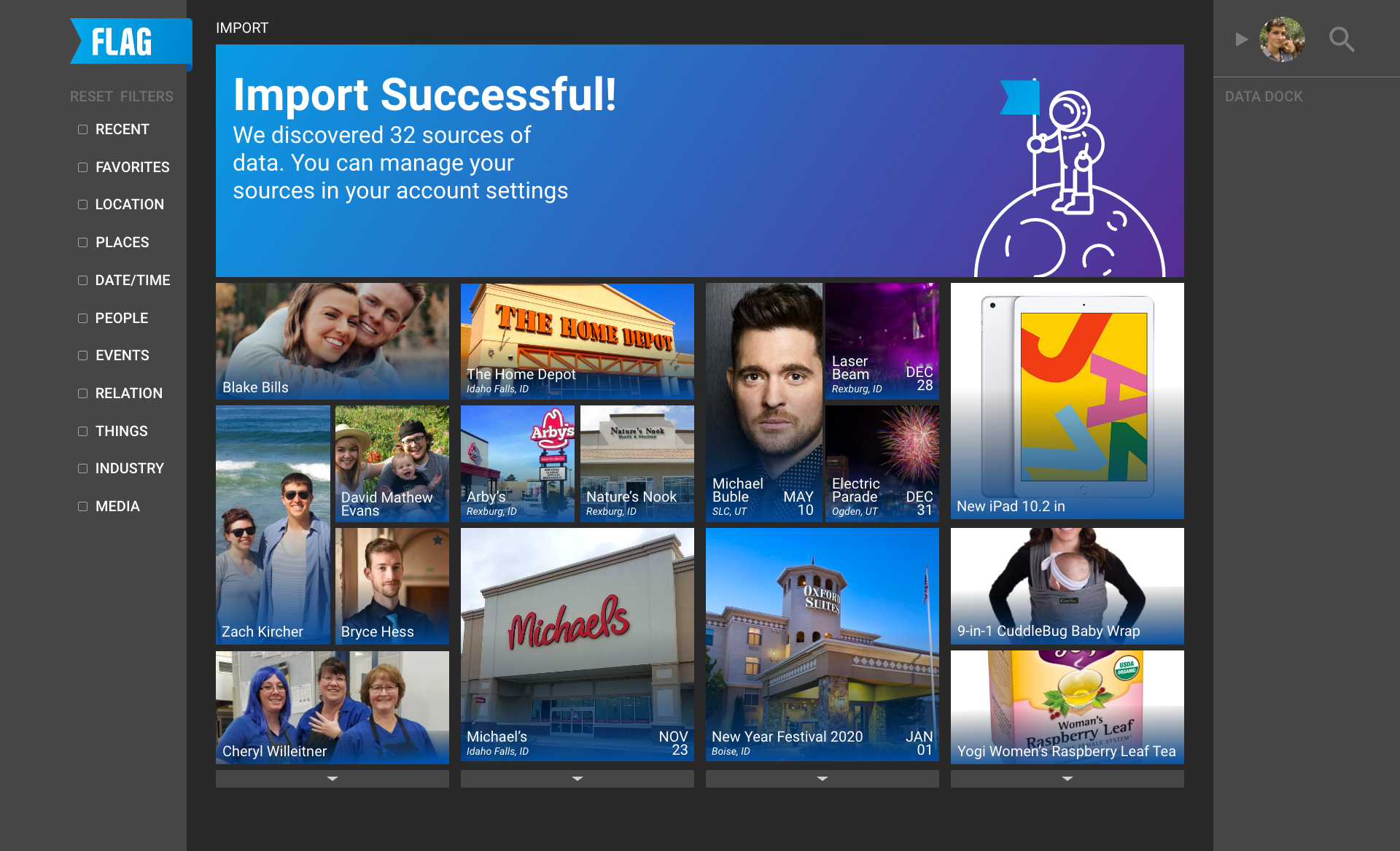This screenshot has width=1400, height=851.
Task: Open the Arby's Rexburg card
Action: [x=518, y=463]
